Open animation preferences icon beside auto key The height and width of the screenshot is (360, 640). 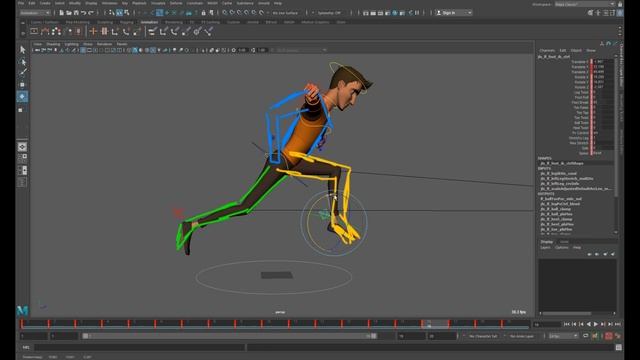(618, 336)
